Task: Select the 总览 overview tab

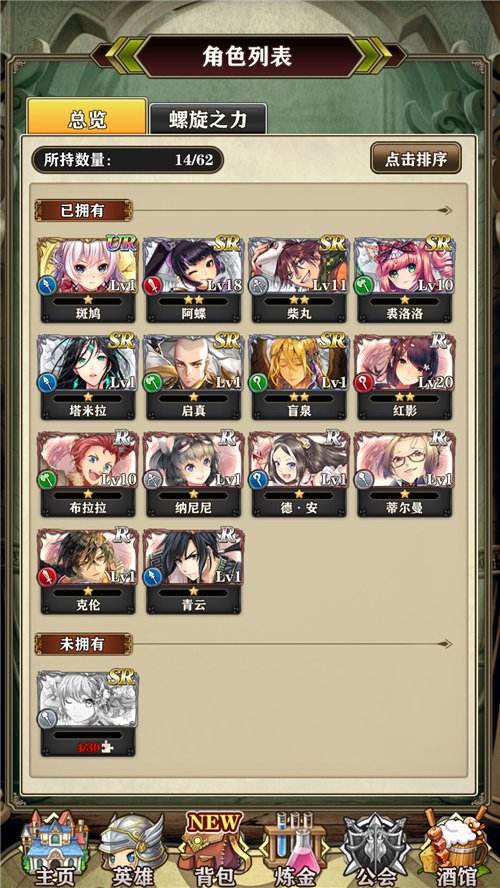Action: click(x=87, y=117)
